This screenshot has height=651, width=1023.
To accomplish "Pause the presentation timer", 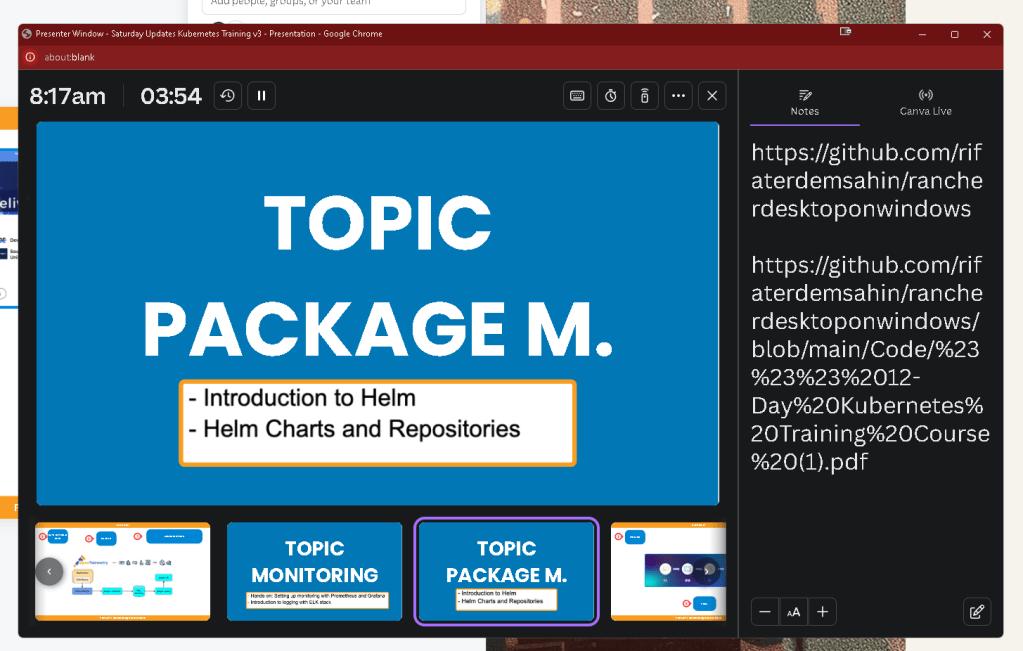I will click(x=262, y=96).
